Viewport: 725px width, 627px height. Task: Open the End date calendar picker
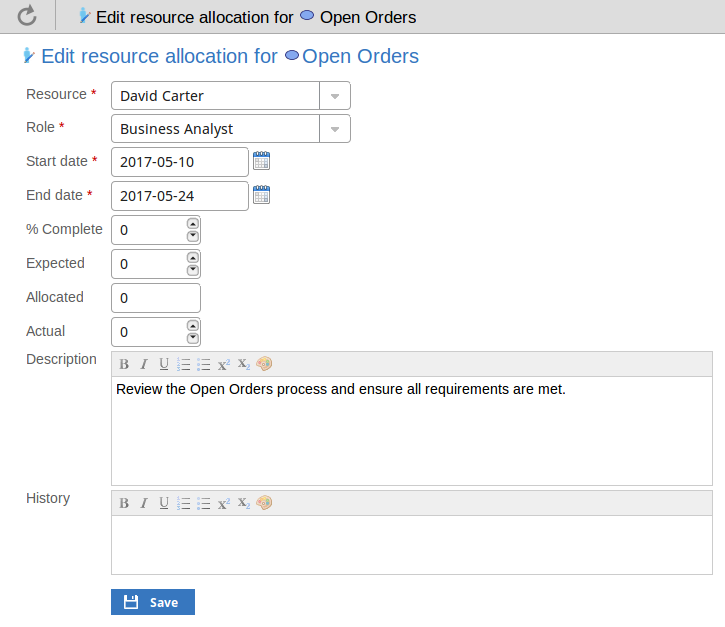262,195
